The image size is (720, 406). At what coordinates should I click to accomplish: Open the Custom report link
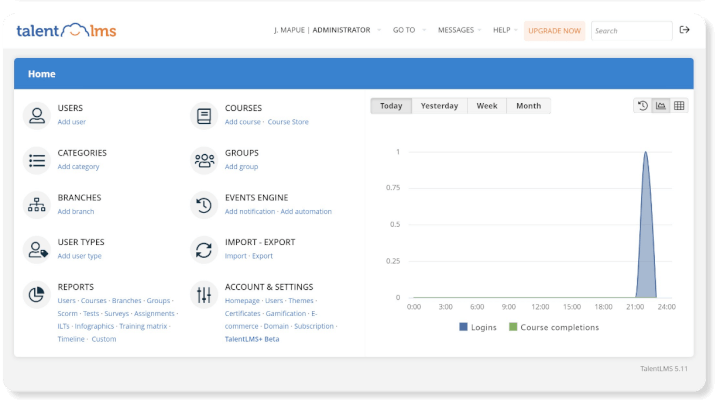point(104,339)
